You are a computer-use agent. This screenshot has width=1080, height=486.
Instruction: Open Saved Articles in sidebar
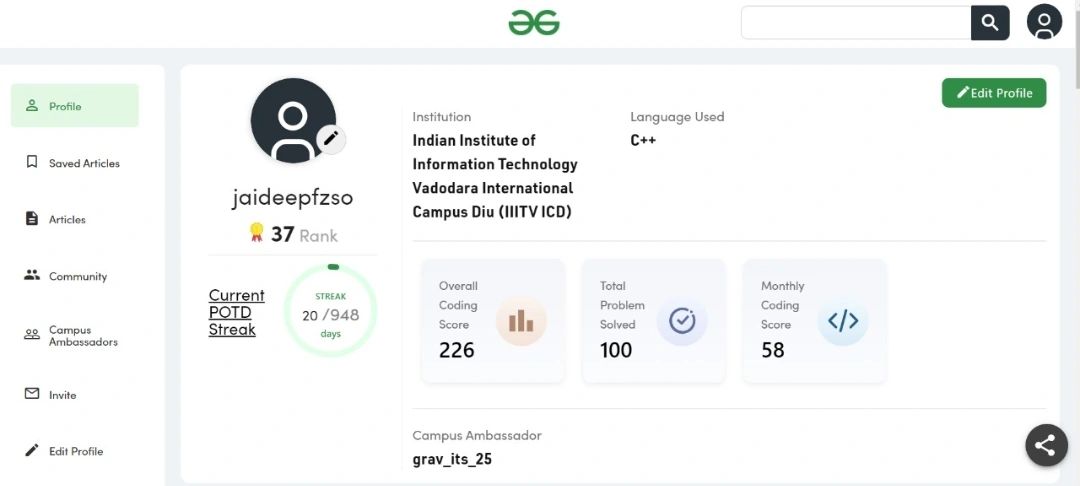click(74, 162)
